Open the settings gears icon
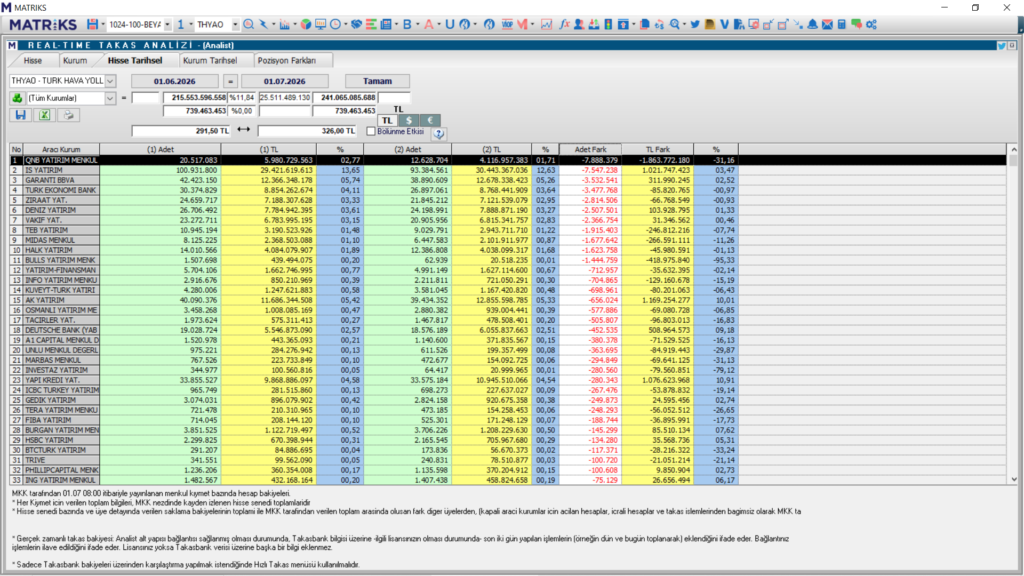 [871, 24]
